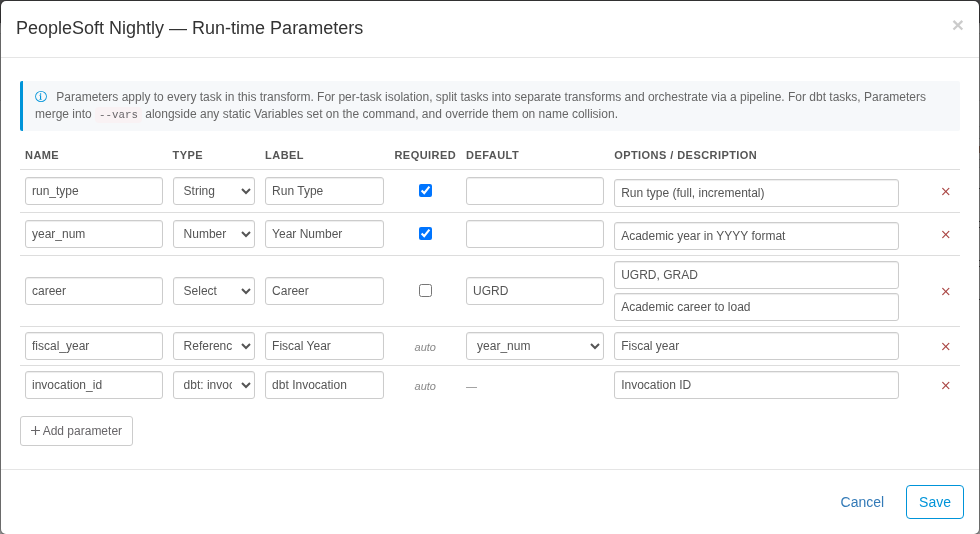980x534 pixels.
Task: Edit the invocation_id name field
Action: point(94,385)
